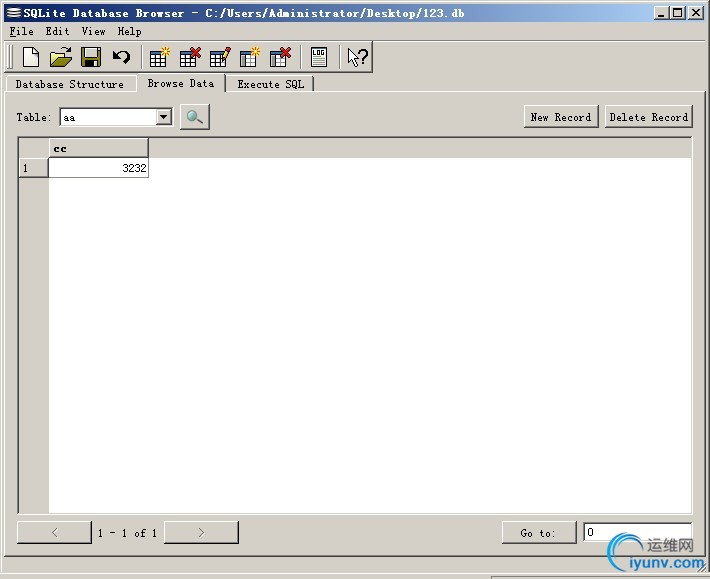
Task: Go to previous page of records
Action: point(54,532)
